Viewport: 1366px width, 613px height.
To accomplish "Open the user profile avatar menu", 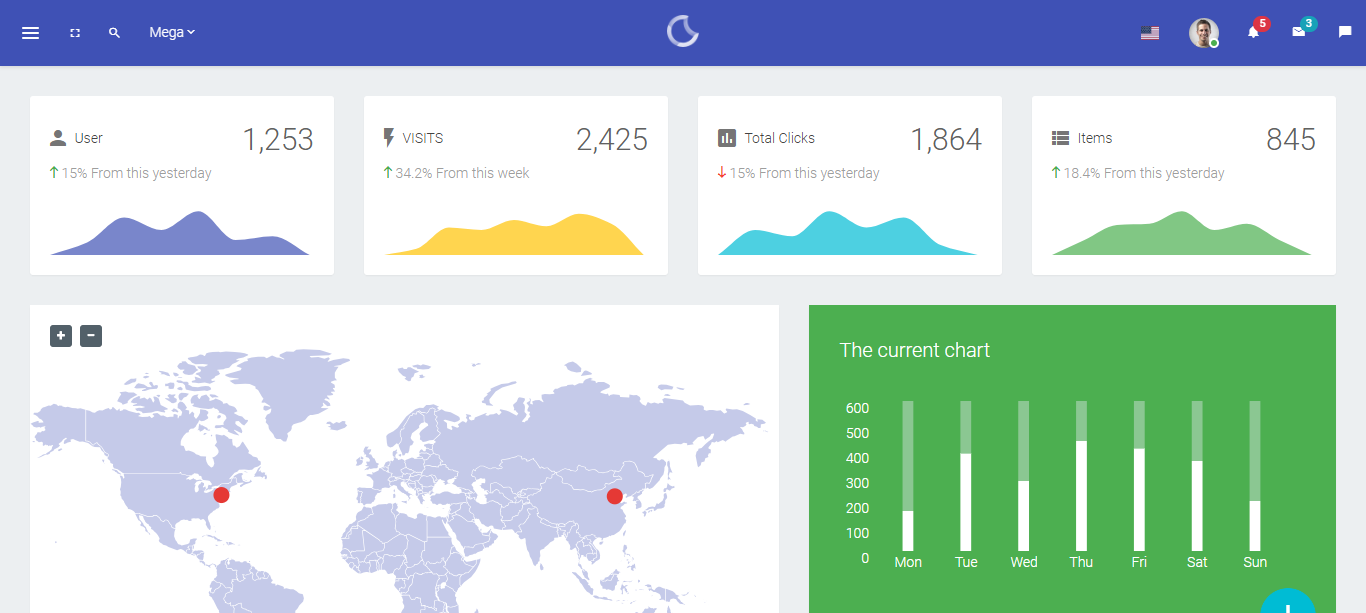I will click(1203, 33).
